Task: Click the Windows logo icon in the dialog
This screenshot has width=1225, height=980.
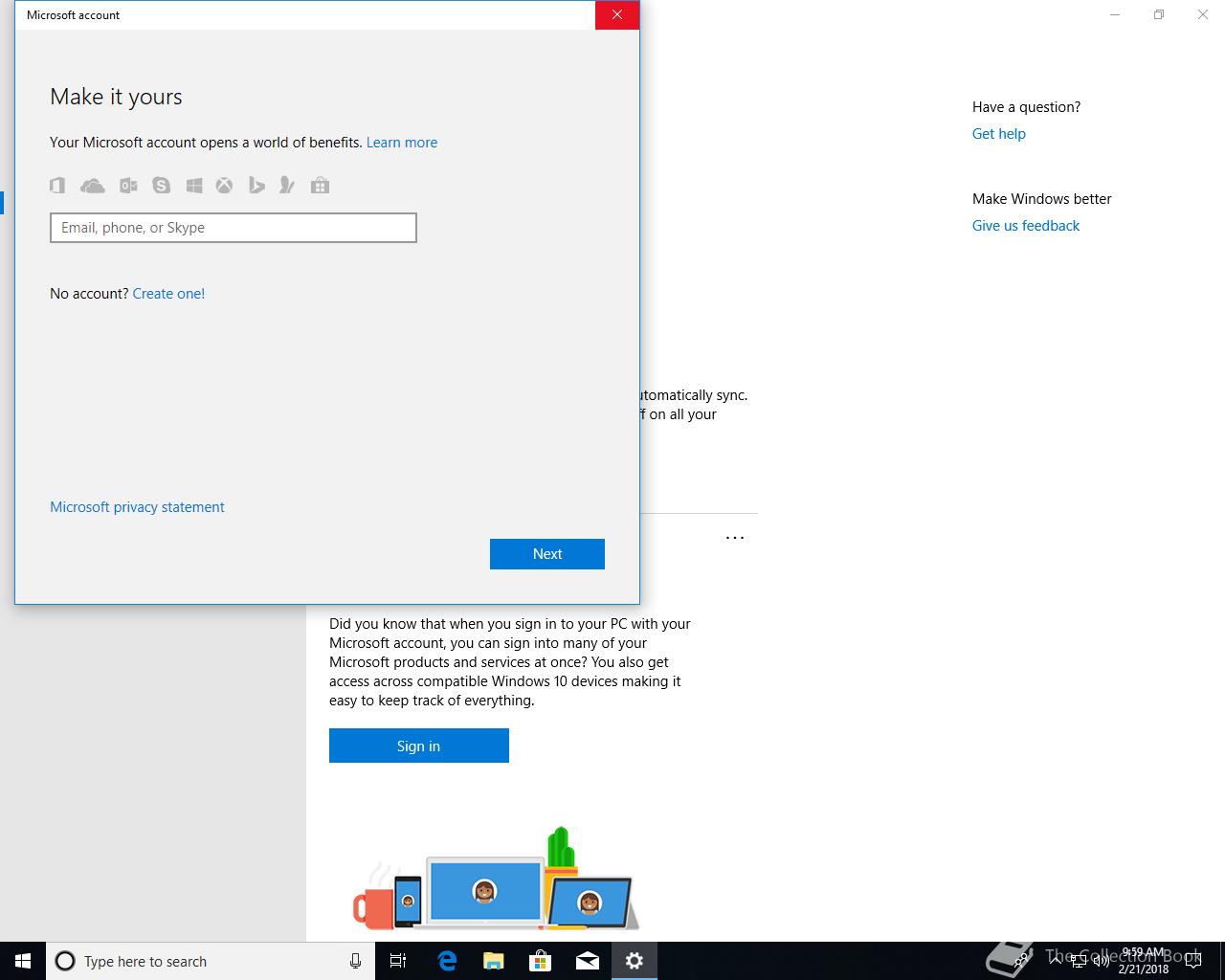Action: pos(194,186)
